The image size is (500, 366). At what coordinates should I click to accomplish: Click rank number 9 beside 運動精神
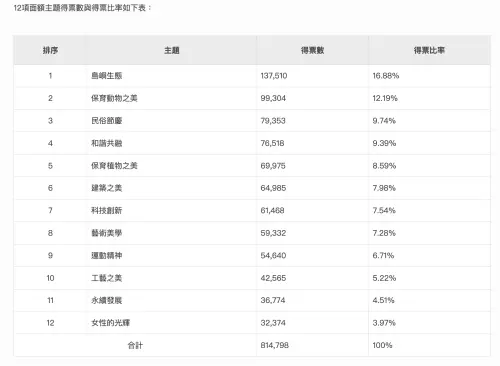(x=50, y=255)
